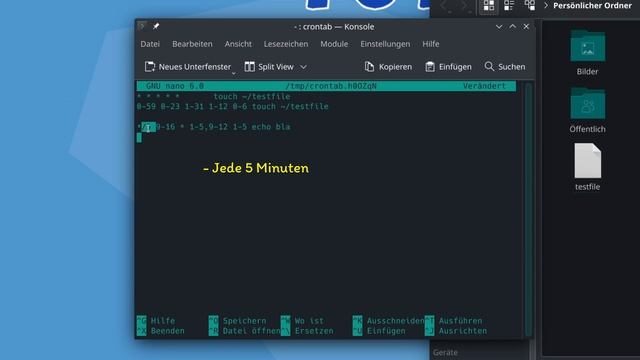Click Neues Unterfenster button
The image size is (640, 360).
pos(188,67)
